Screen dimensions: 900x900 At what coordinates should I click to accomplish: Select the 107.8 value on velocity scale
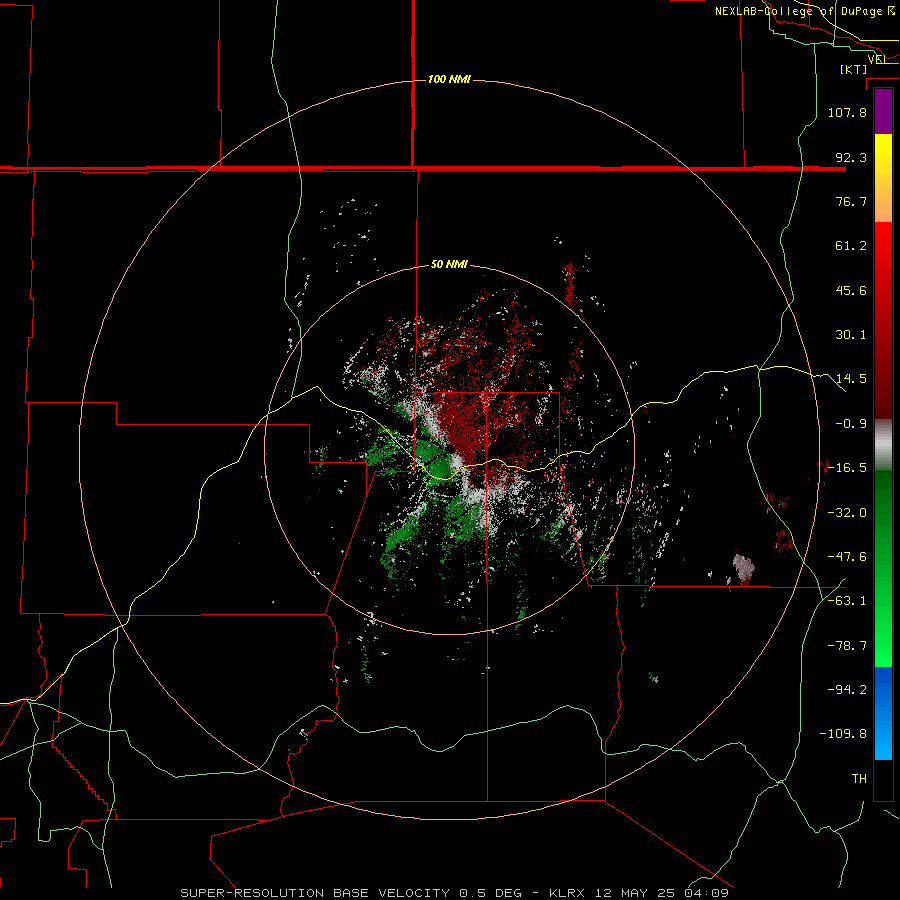pos(847,112)
